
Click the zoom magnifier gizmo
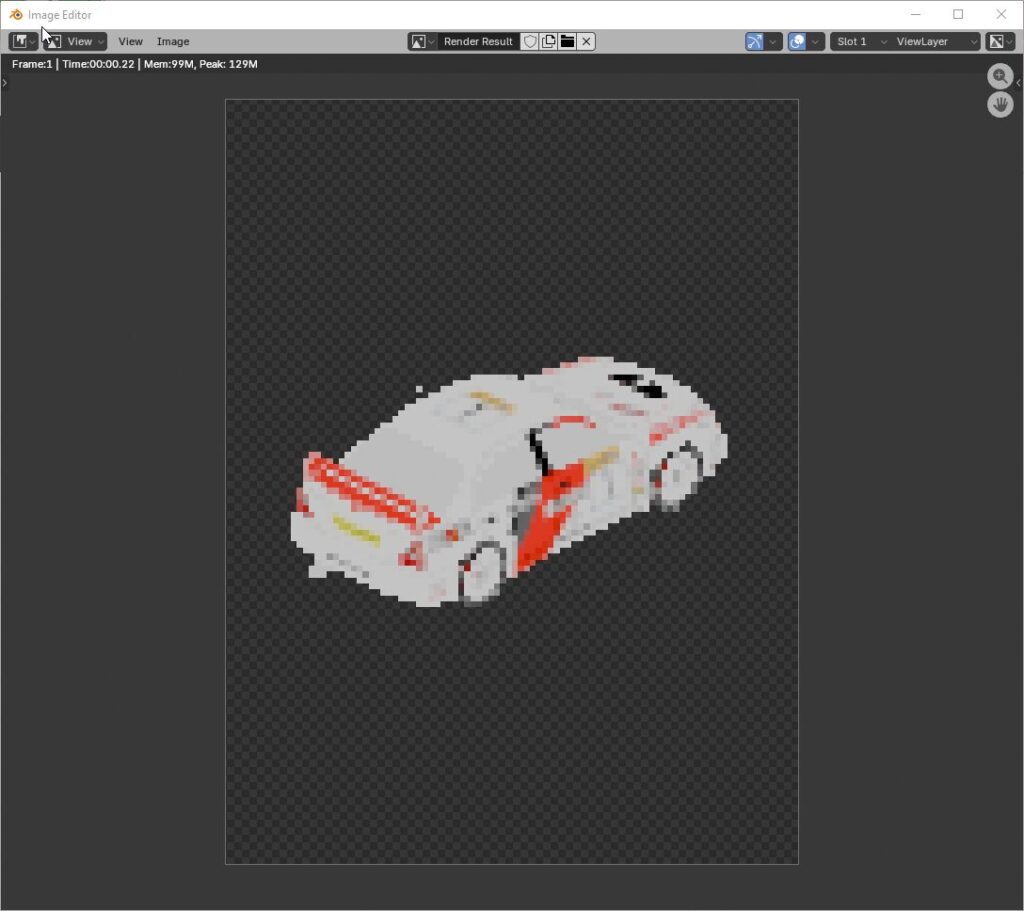[1000, 77]
